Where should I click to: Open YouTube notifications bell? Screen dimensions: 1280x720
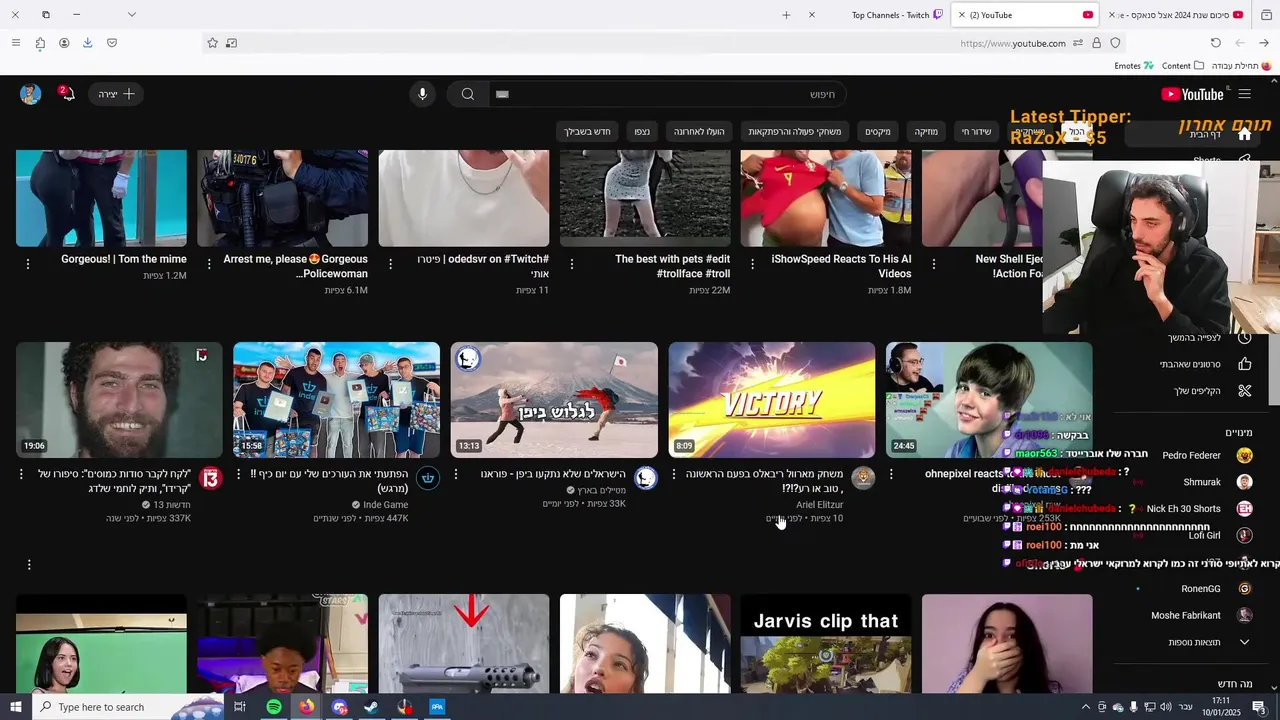[67, 94]
